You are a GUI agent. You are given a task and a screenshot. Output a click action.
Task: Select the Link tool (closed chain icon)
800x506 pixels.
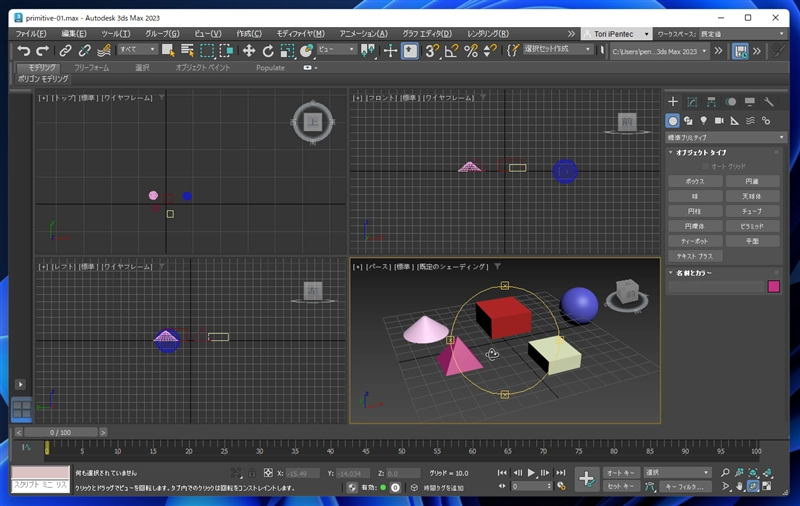pos(65,50)
